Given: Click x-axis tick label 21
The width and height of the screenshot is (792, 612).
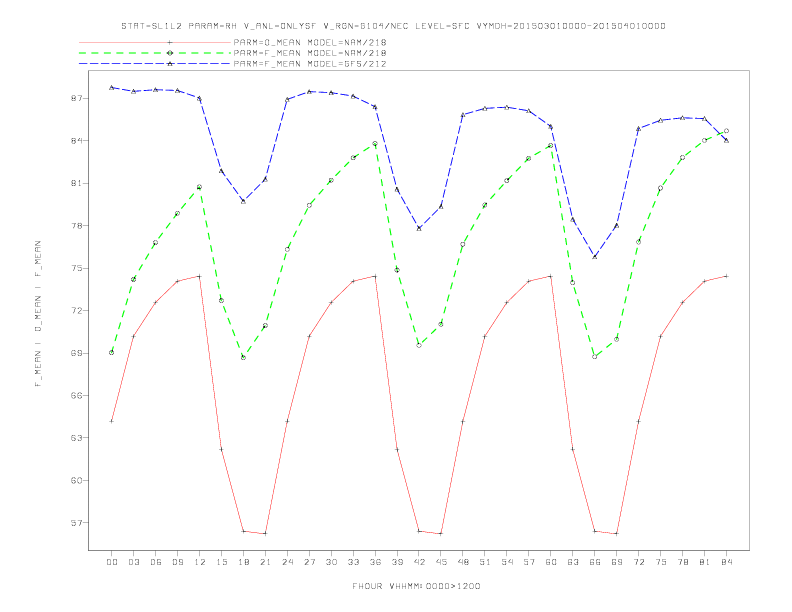Looking at the screenshot, I should tap(265, 562).
